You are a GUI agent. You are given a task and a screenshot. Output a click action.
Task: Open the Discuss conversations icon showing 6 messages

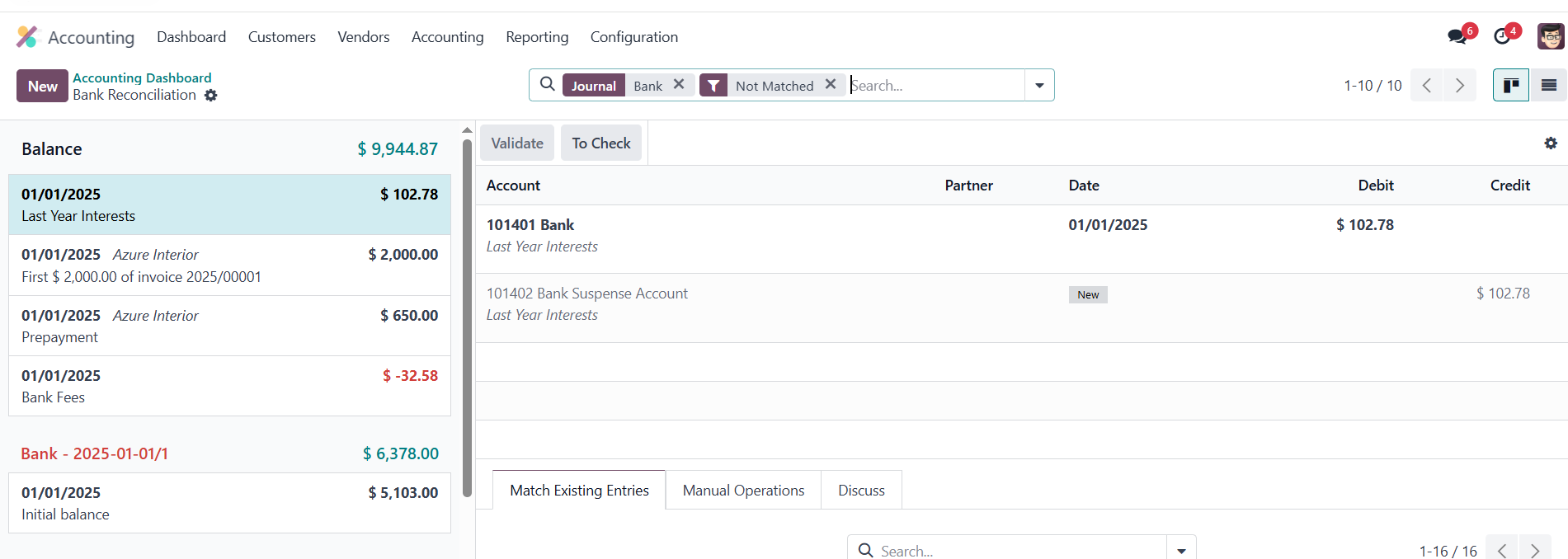[x=1458, y=36]
